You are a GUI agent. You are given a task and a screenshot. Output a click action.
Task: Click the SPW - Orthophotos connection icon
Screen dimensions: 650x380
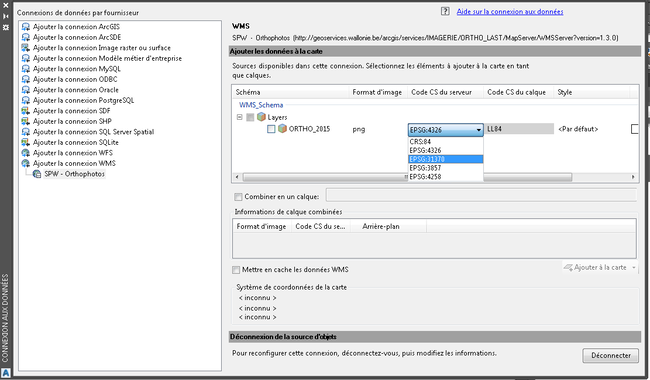(37, 174)
